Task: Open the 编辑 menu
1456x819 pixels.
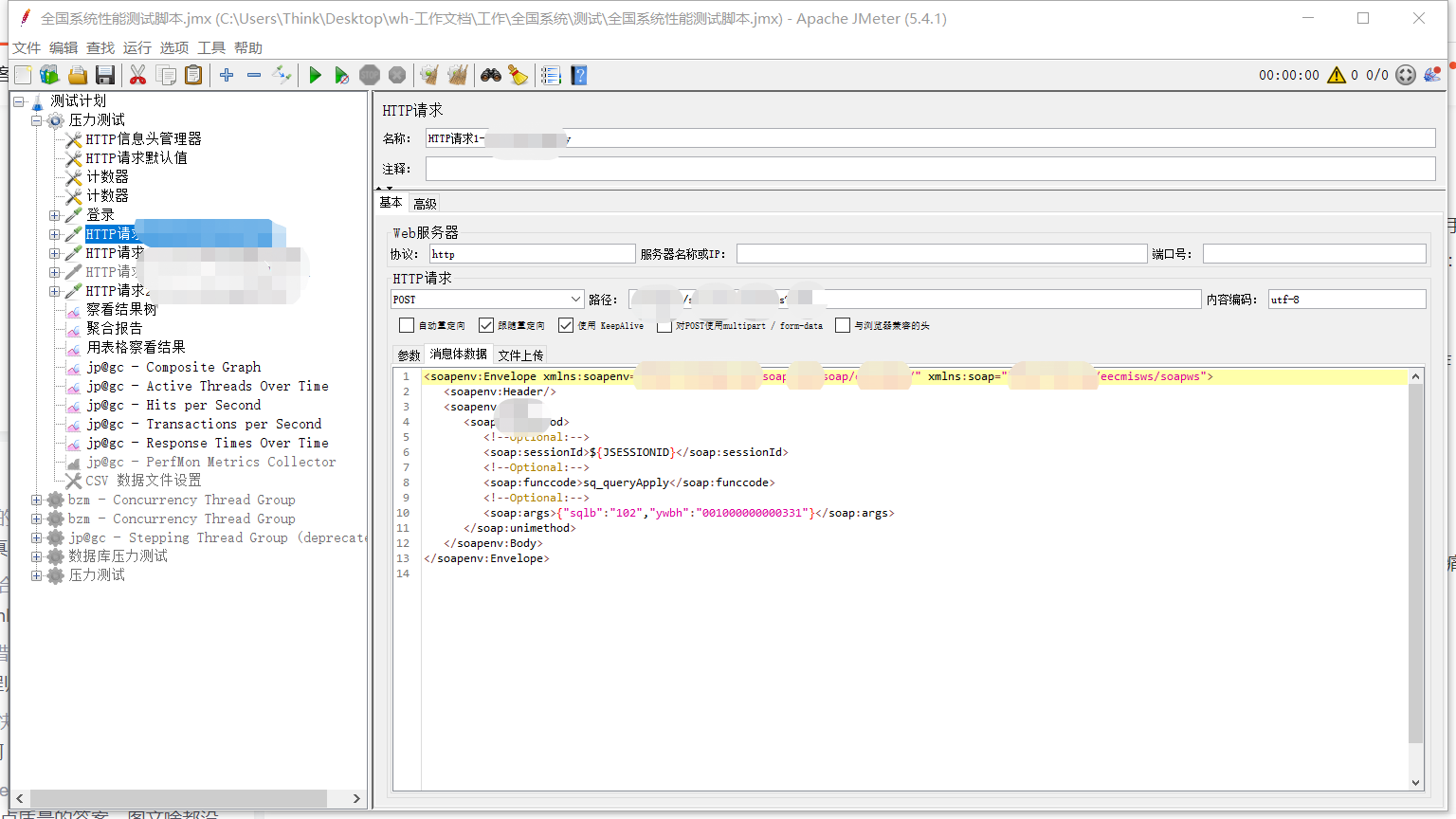Action: tap(64, 48)
